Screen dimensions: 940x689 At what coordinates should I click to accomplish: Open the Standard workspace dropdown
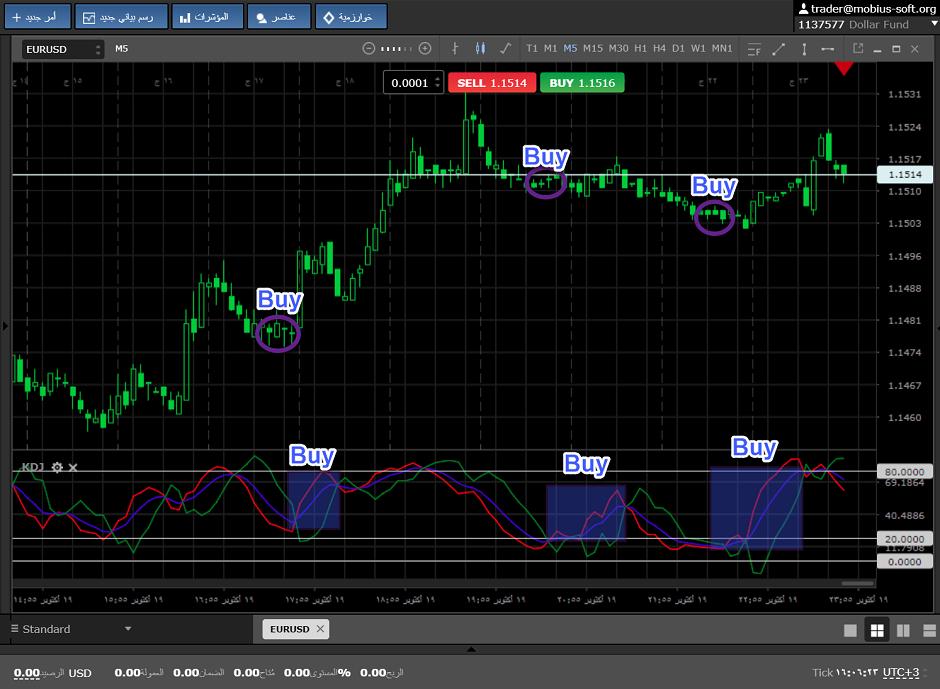coord(71,629)
